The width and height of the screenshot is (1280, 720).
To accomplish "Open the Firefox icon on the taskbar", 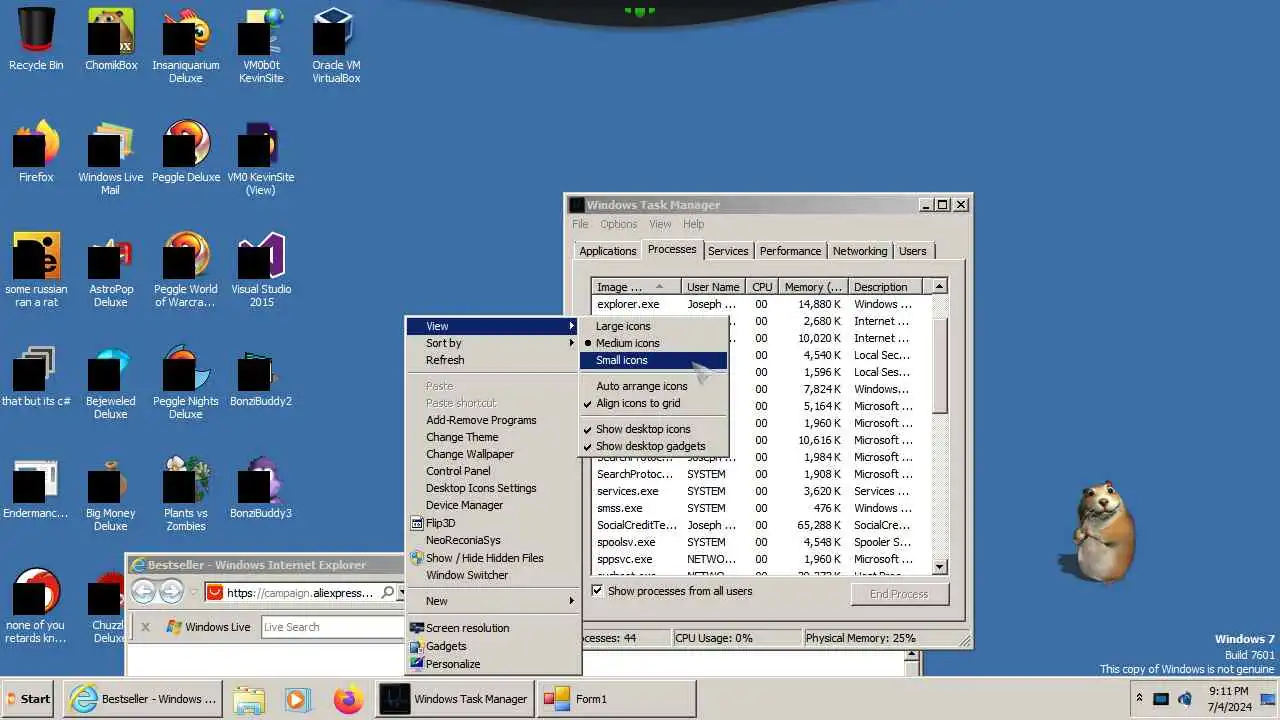I will 348,699.
